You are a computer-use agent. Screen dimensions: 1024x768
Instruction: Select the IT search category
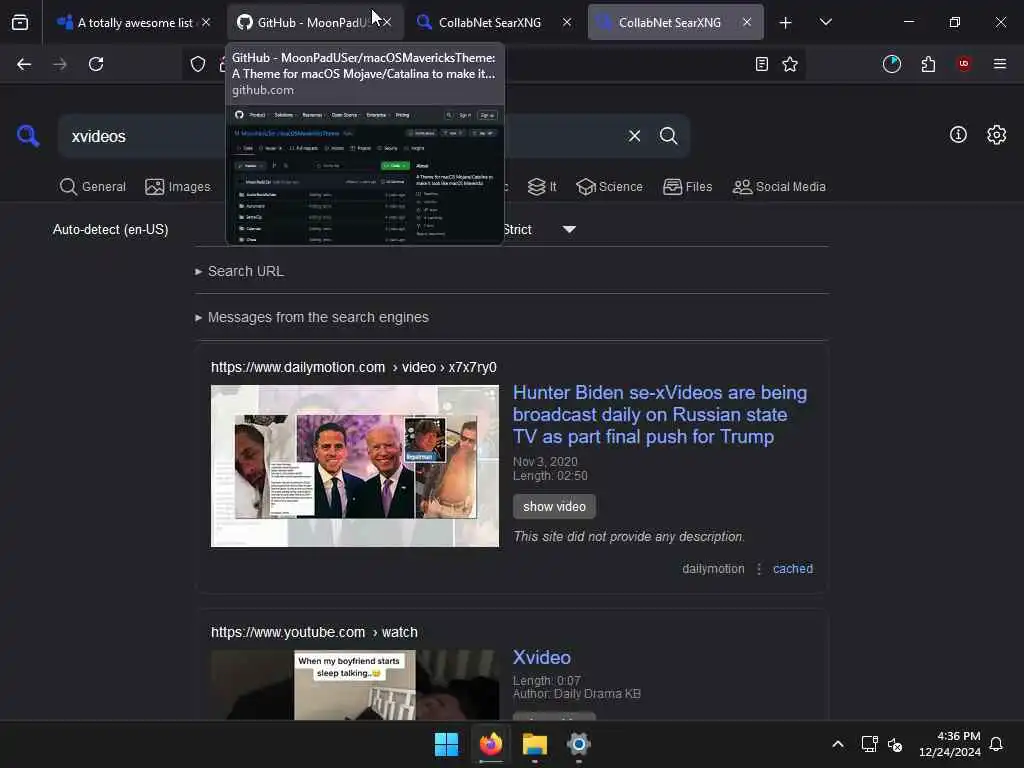coord(542,187)
